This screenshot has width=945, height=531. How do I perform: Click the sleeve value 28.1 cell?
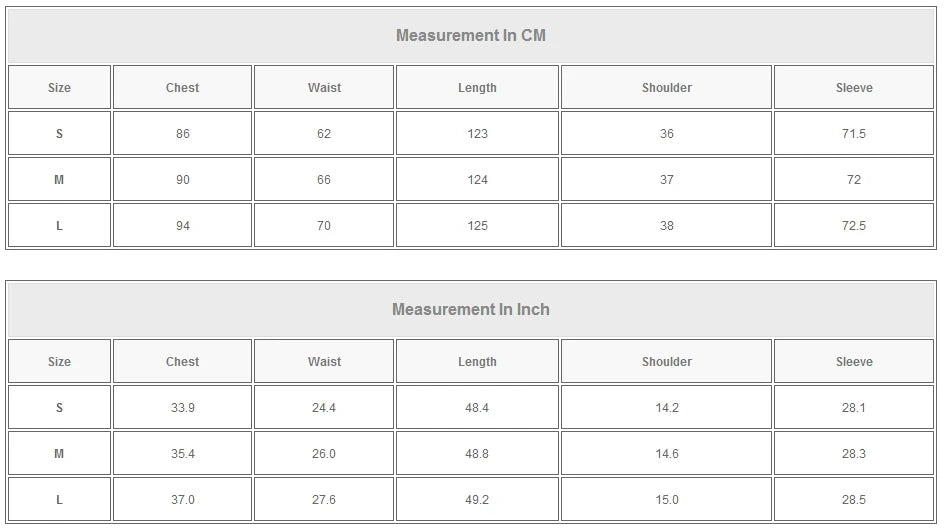(854, 408)
